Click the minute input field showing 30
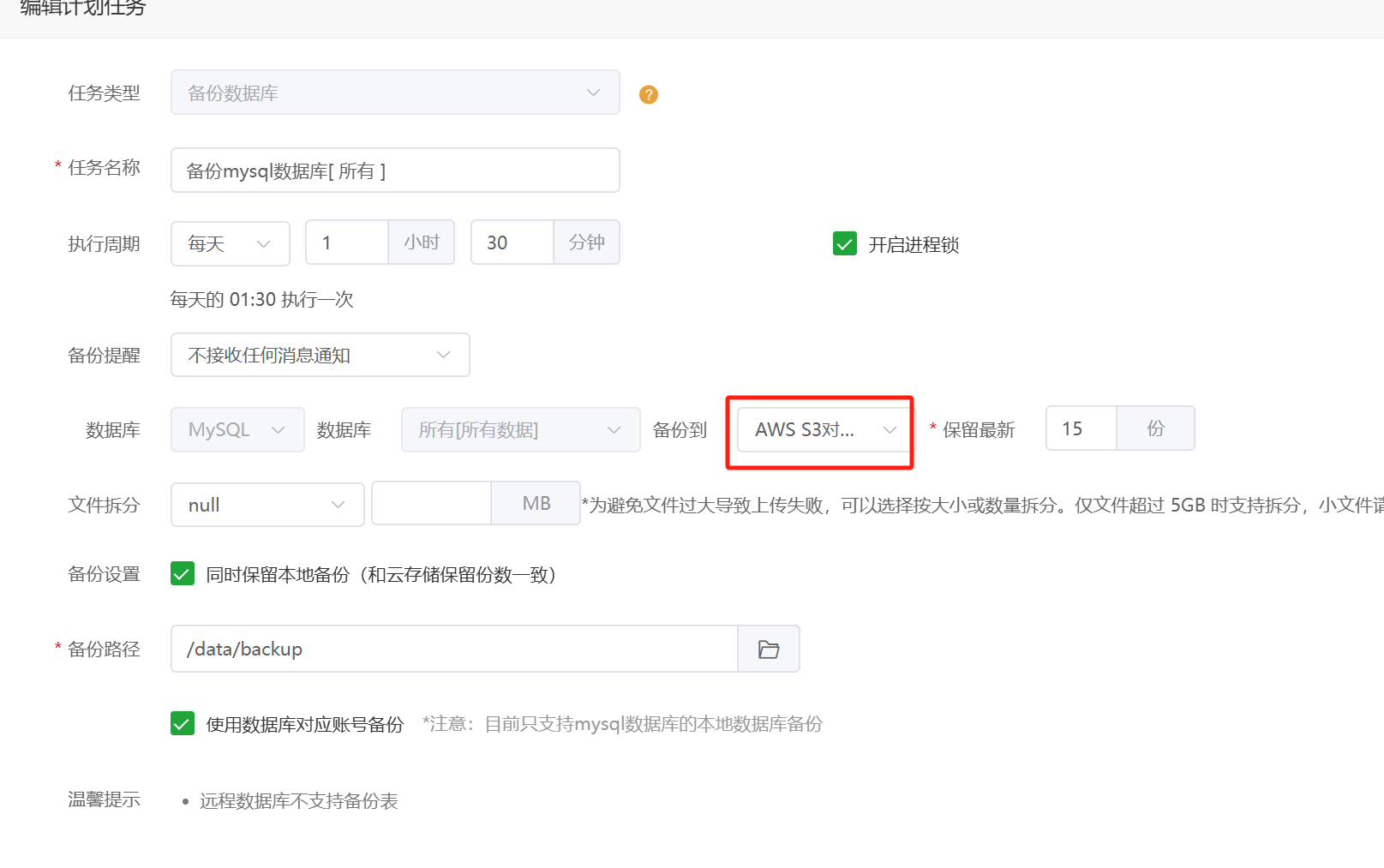 tap(512, 243)
